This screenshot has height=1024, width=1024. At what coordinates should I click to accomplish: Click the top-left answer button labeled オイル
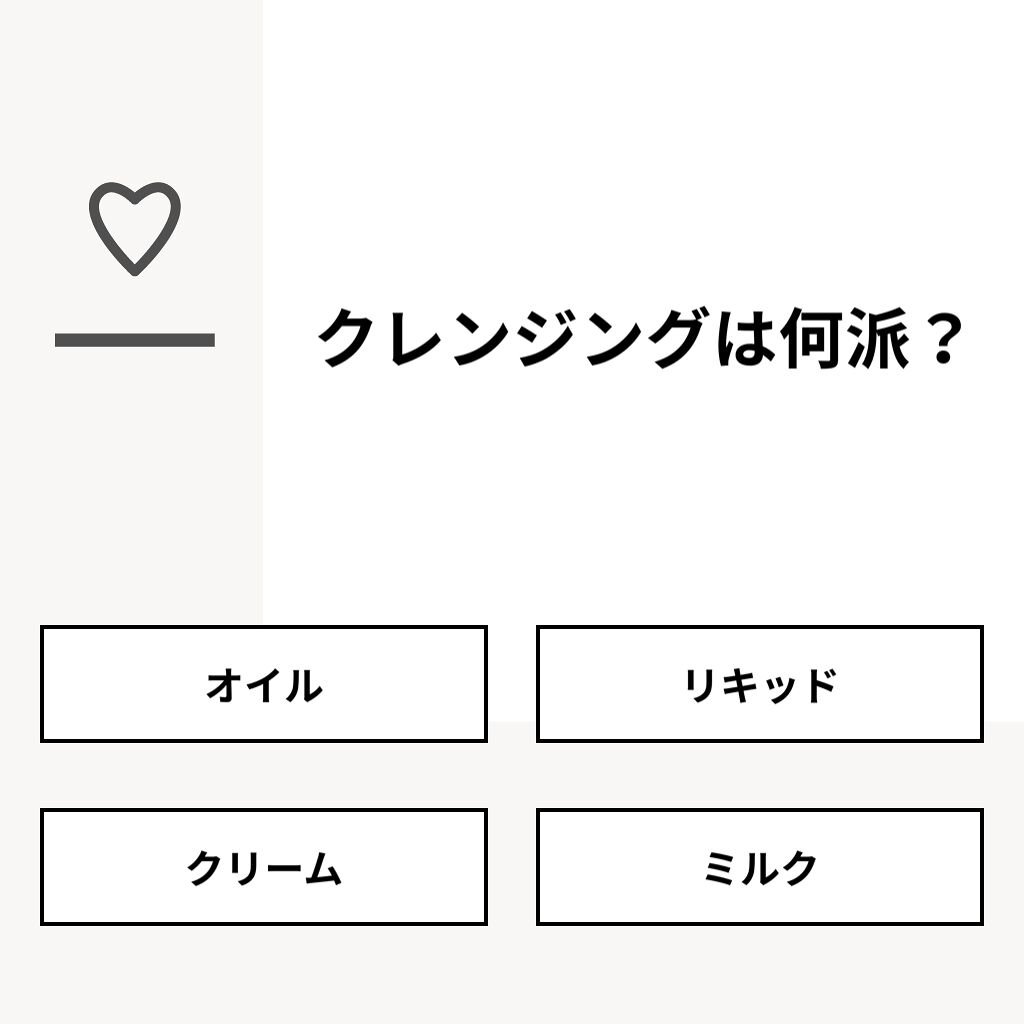tap(263, 684)
